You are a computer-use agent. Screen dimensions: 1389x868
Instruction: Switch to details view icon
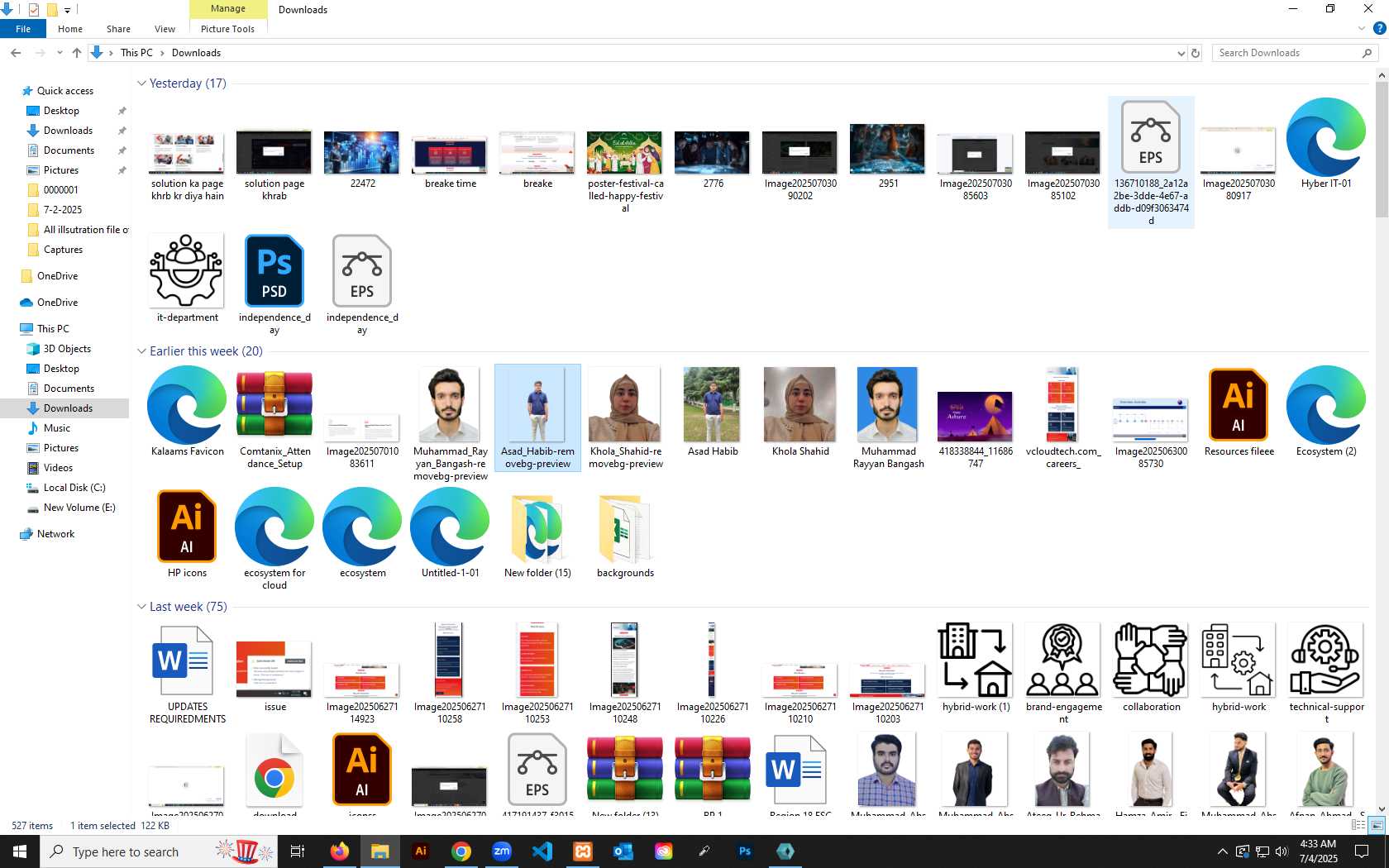pyautogui.click(x=1358, y=825)
